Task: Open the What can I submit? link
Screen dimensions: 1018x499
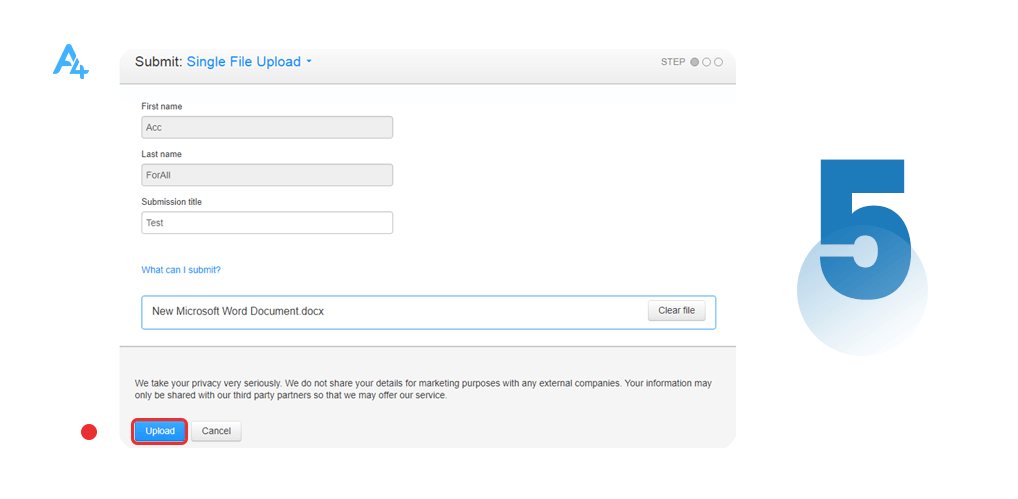Action: 181,270
